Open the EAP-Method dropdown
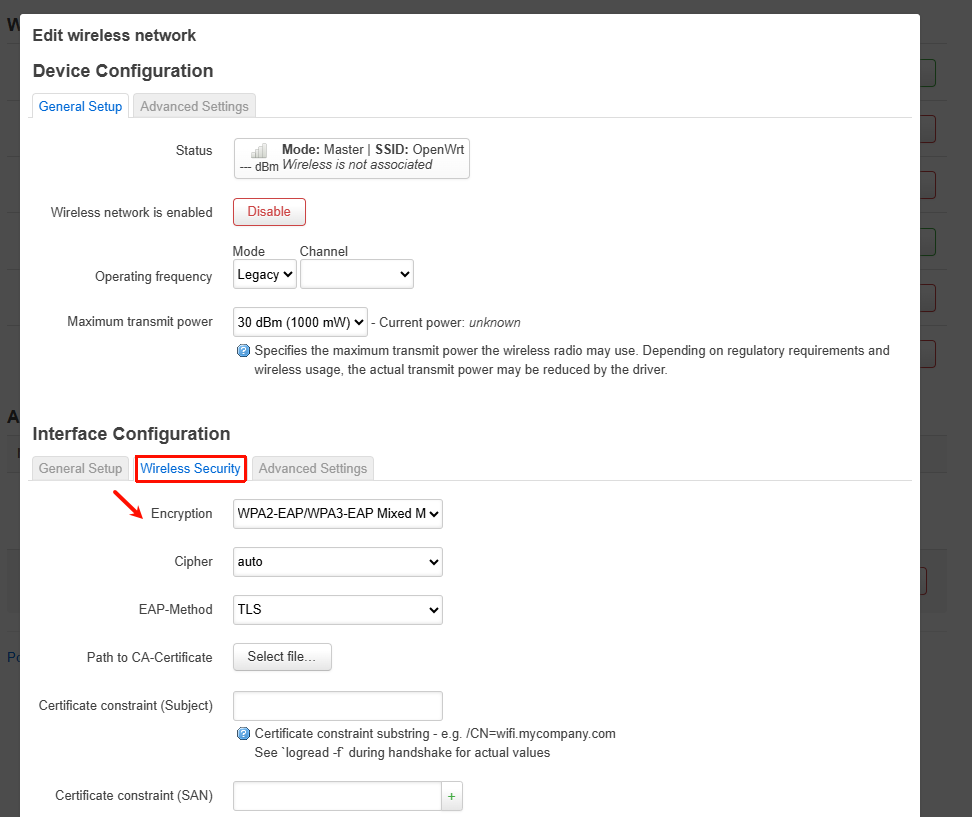Viewport: 972px width, 817px height. [338, 609]
